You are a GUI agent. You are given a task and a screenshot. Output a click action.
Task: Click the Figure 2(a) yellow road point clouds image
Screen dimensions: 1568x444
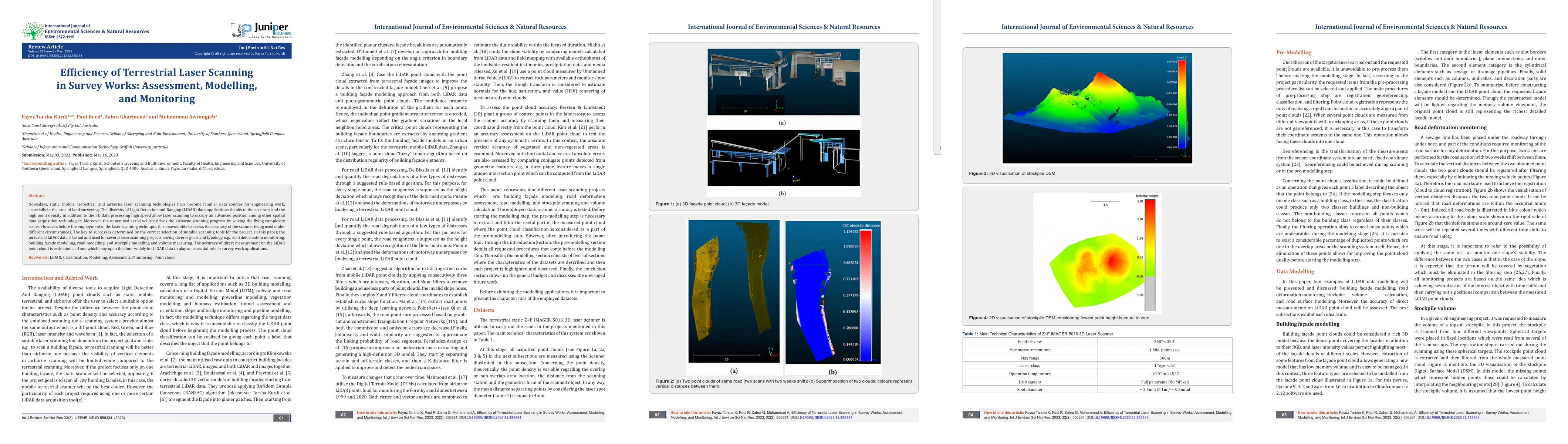pos(733,291)
